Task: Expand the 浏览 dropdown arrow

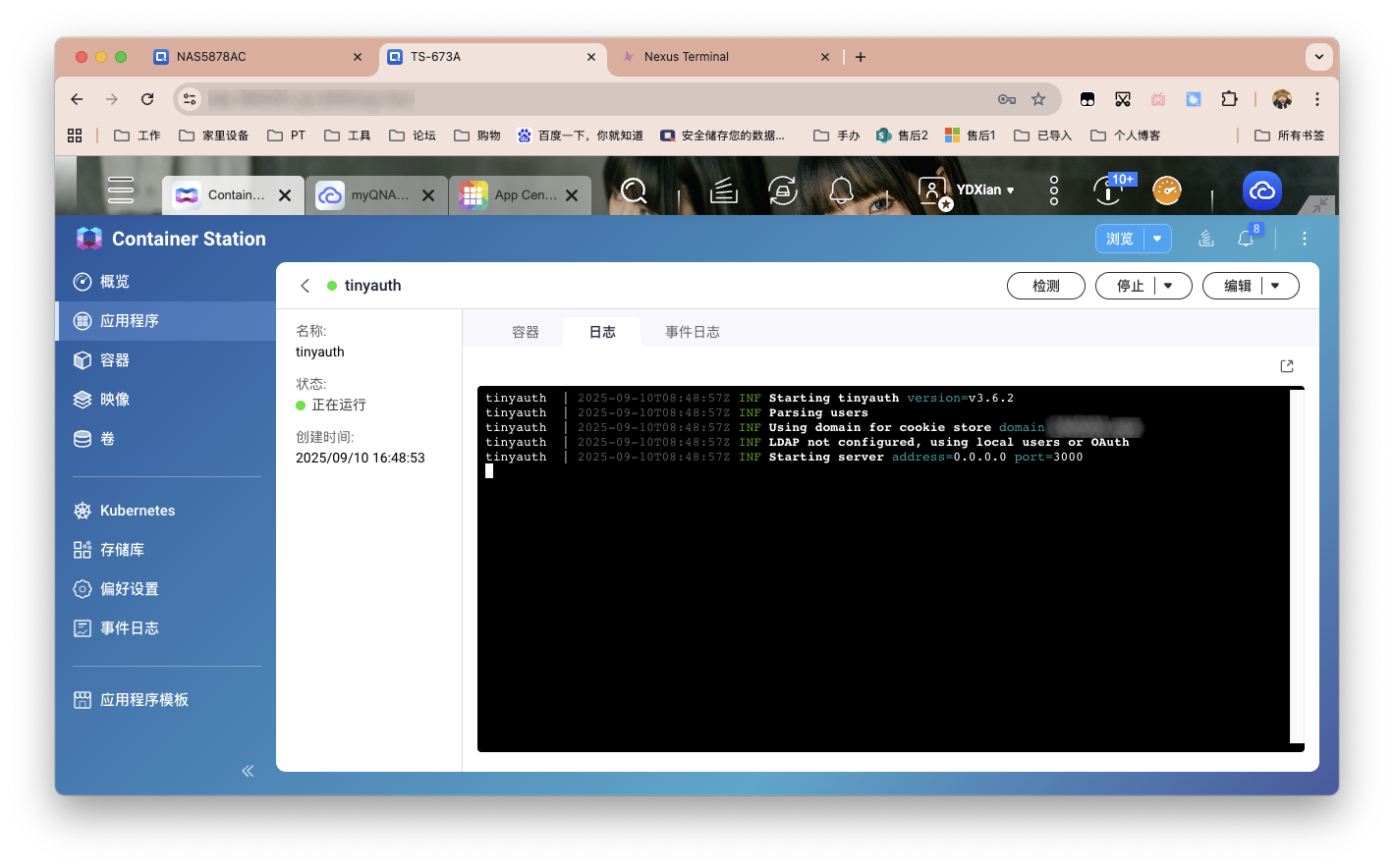Action: 1157,239
